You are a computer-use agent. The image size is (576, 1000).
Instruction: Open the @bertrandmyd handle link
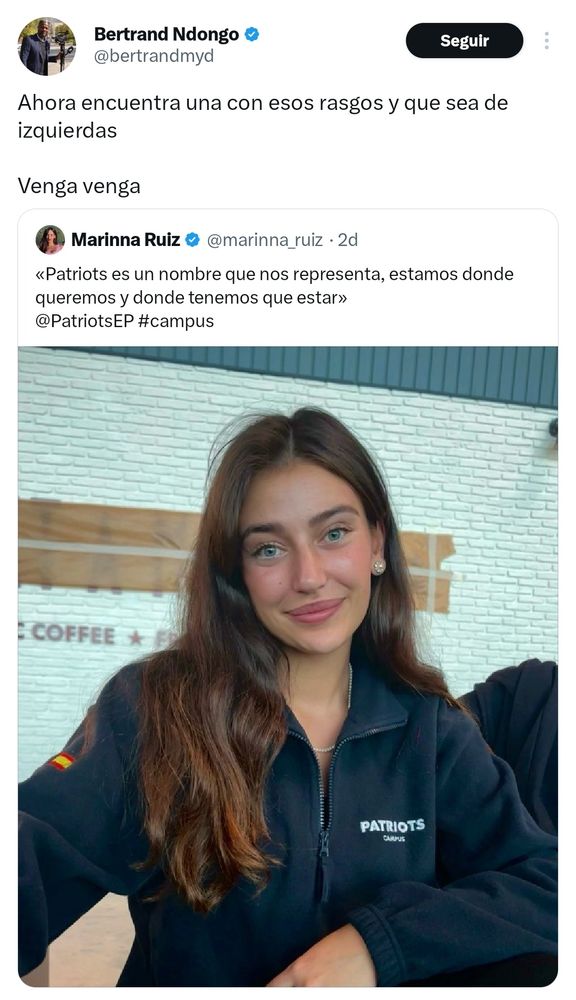(154, 56)
